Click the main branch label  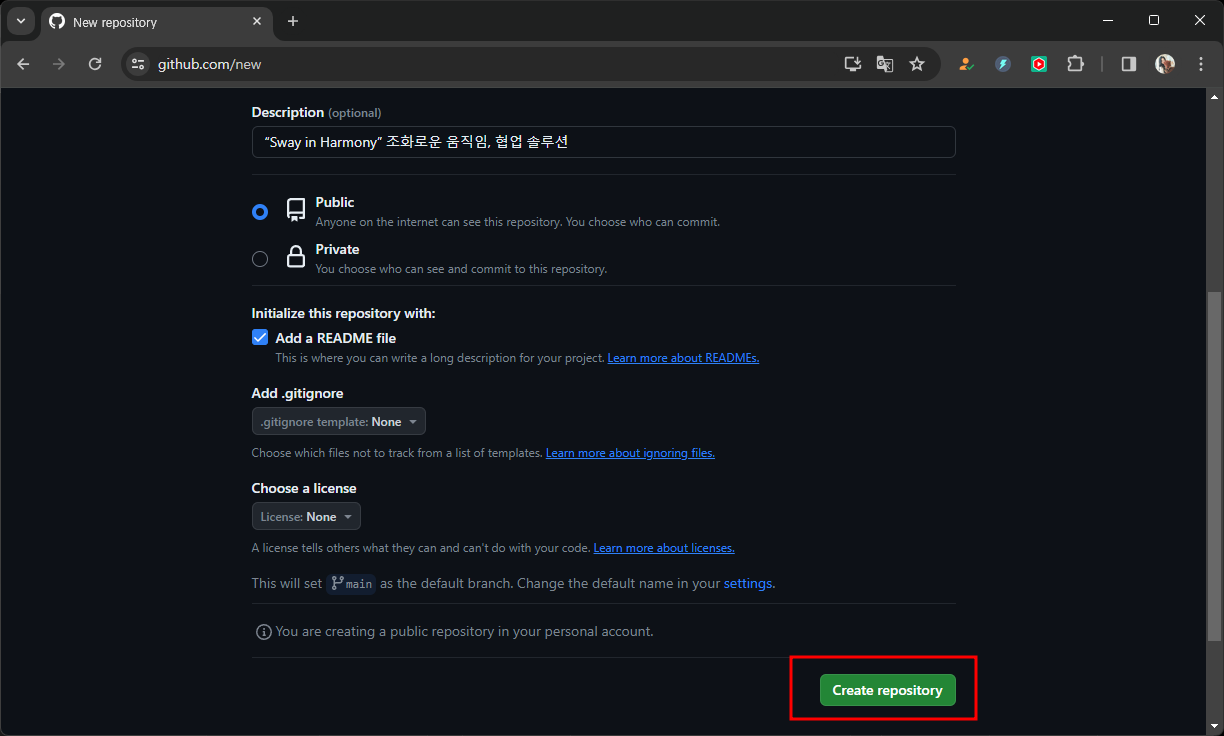tap(351, 583)
